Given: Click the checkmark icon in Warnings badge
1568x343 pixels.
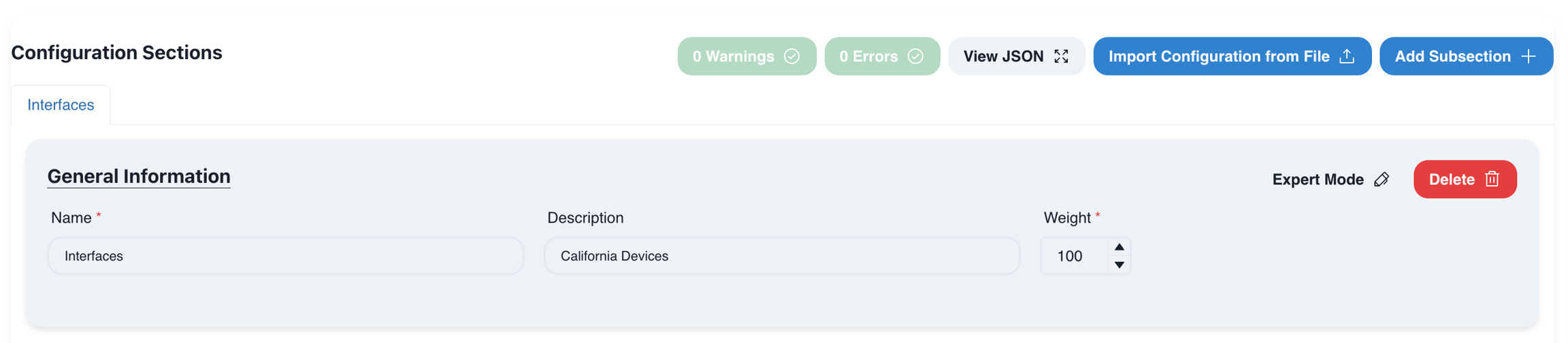Looking at the screenshot, I should (791, 56).
